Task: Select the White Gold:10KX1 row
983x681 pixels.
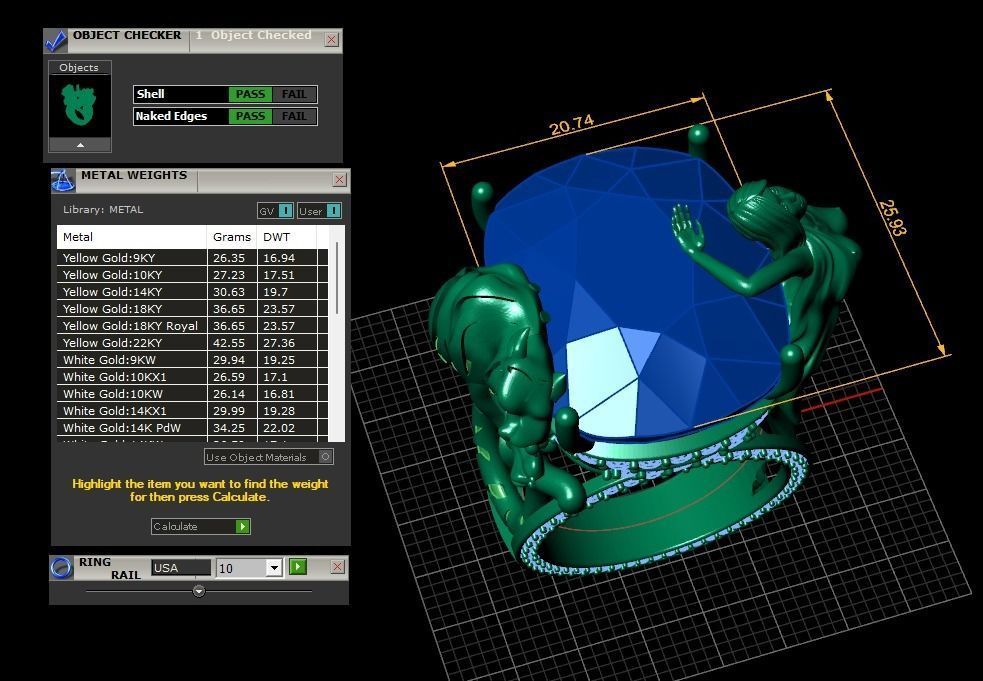Action: point(192,376)
